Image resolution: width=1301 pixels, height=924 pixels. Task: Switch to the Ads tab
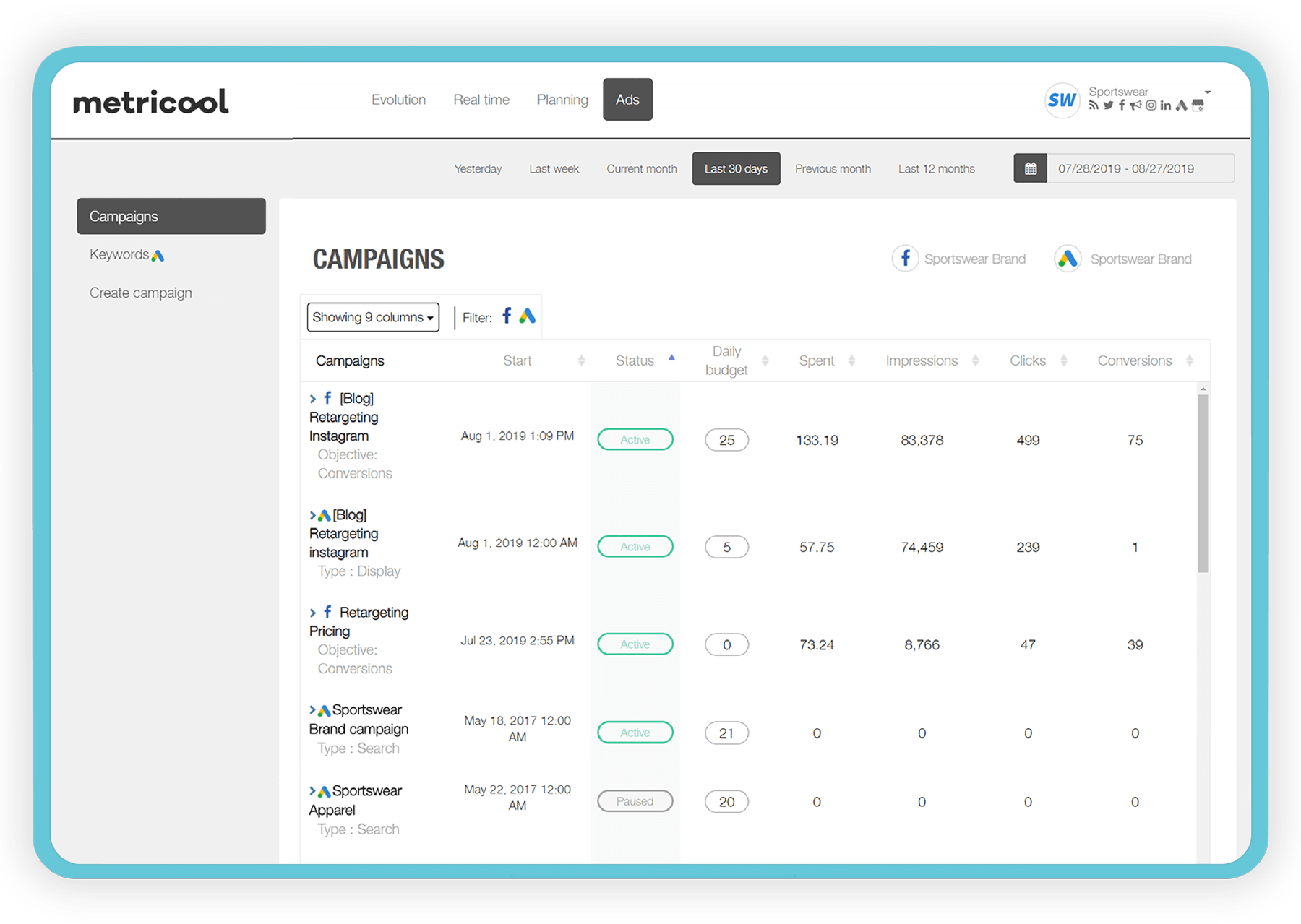pyautogui.click(x=627, y=100)
